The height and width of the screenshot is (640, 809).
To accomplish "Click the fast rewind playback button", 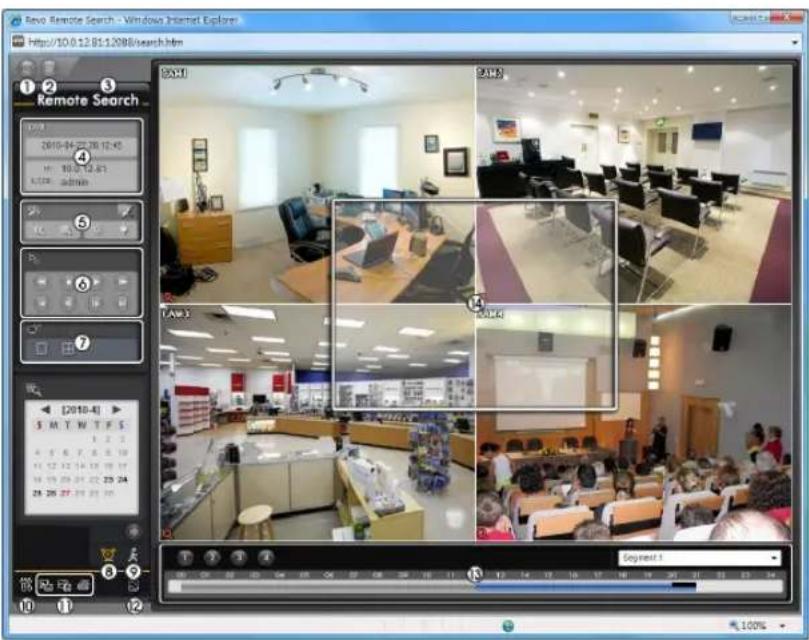I will pos(41,282).
